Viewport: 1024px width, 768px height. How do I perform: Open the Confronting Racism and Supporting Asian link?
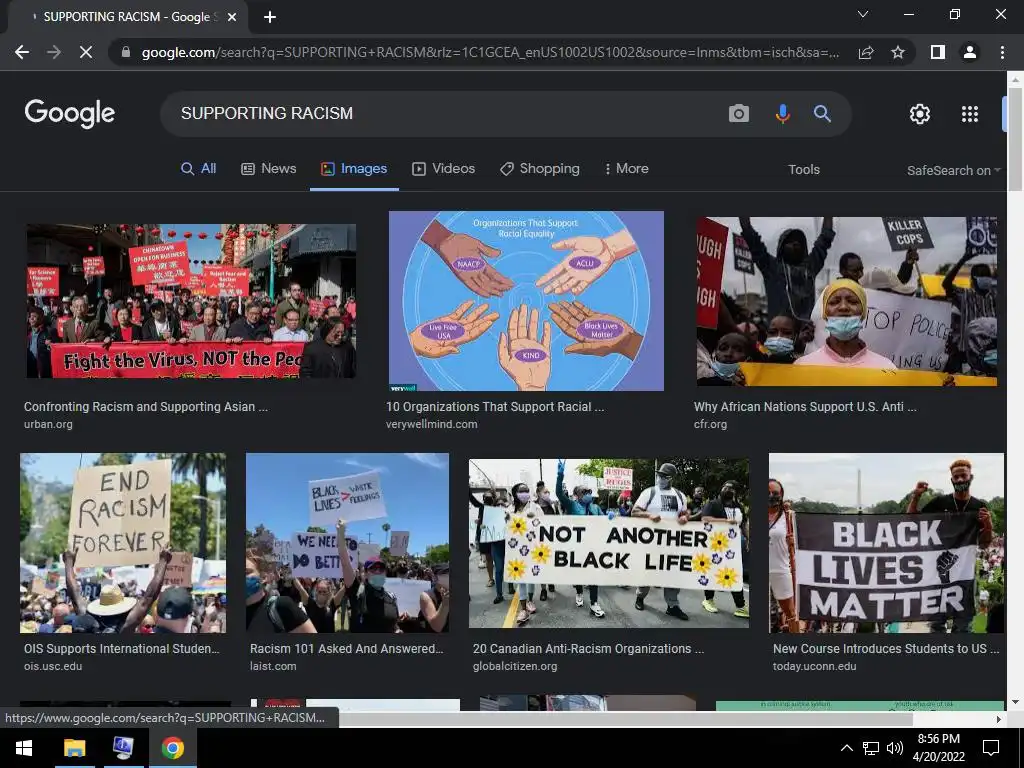[146, 407]
